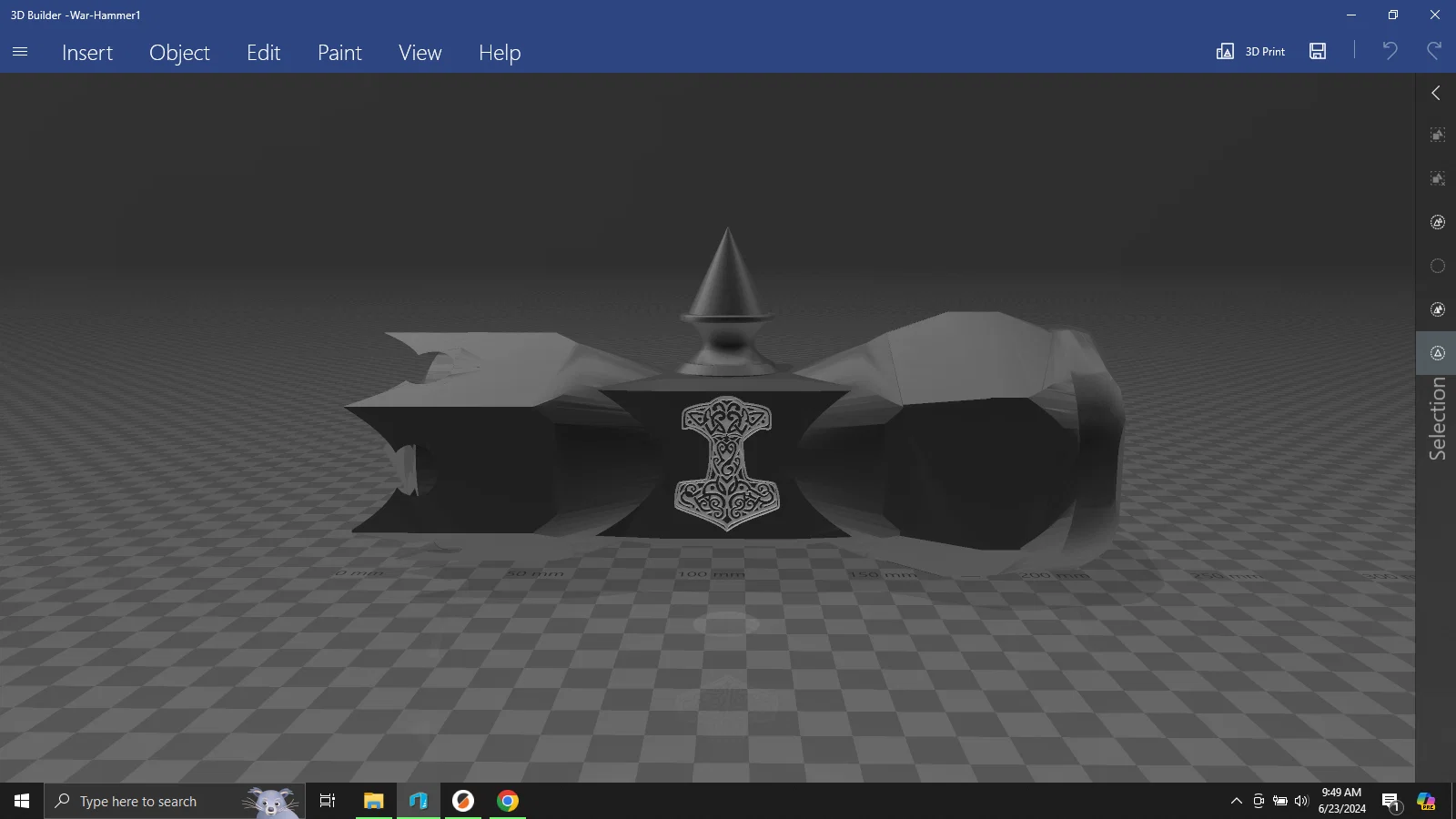
Task: Open the Paint menu
Action: point(339,53)
